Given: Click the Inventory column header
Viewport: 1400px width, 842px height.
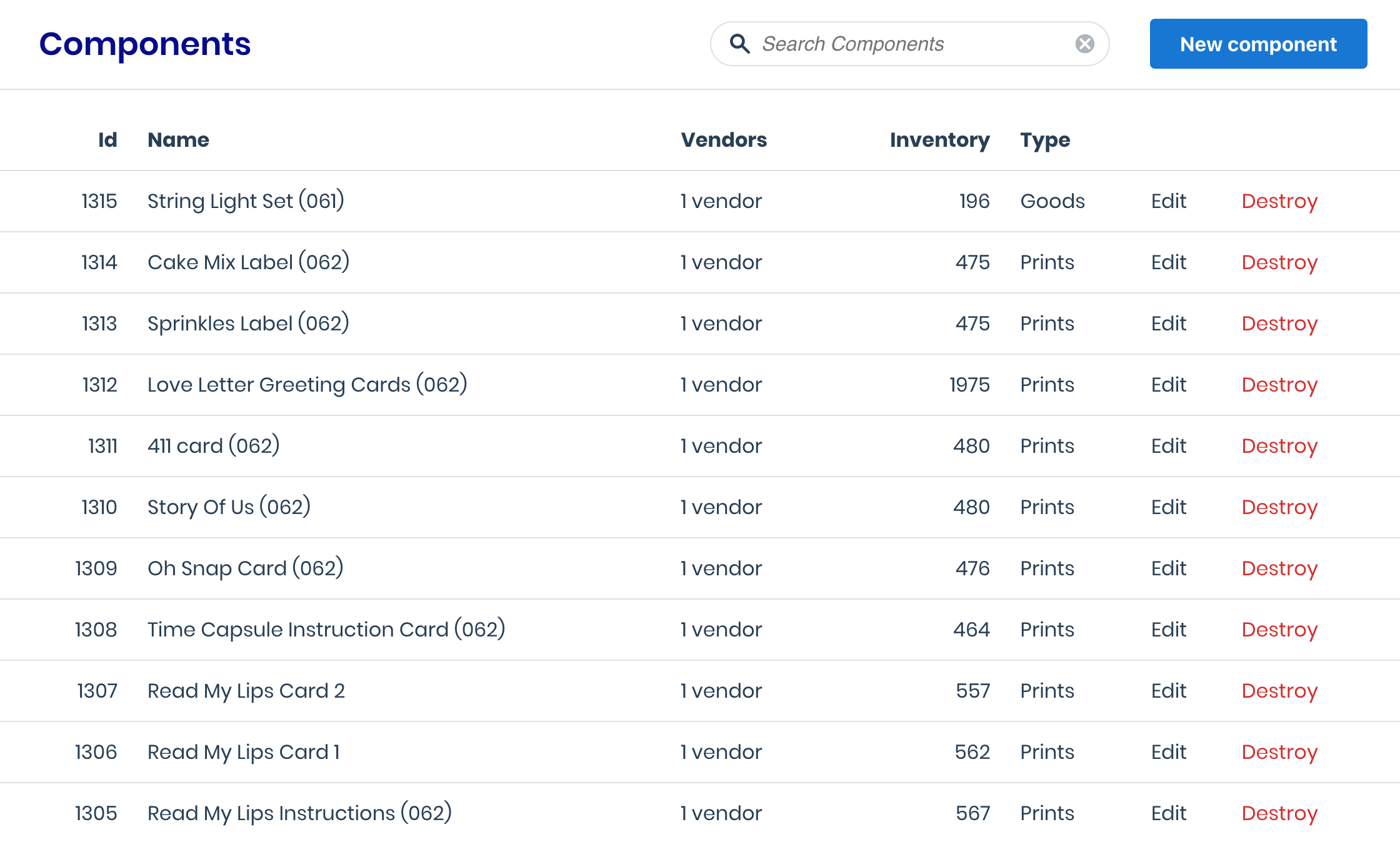Looking at the screenshot, I should pyautogui.click(x=939, y=140).
